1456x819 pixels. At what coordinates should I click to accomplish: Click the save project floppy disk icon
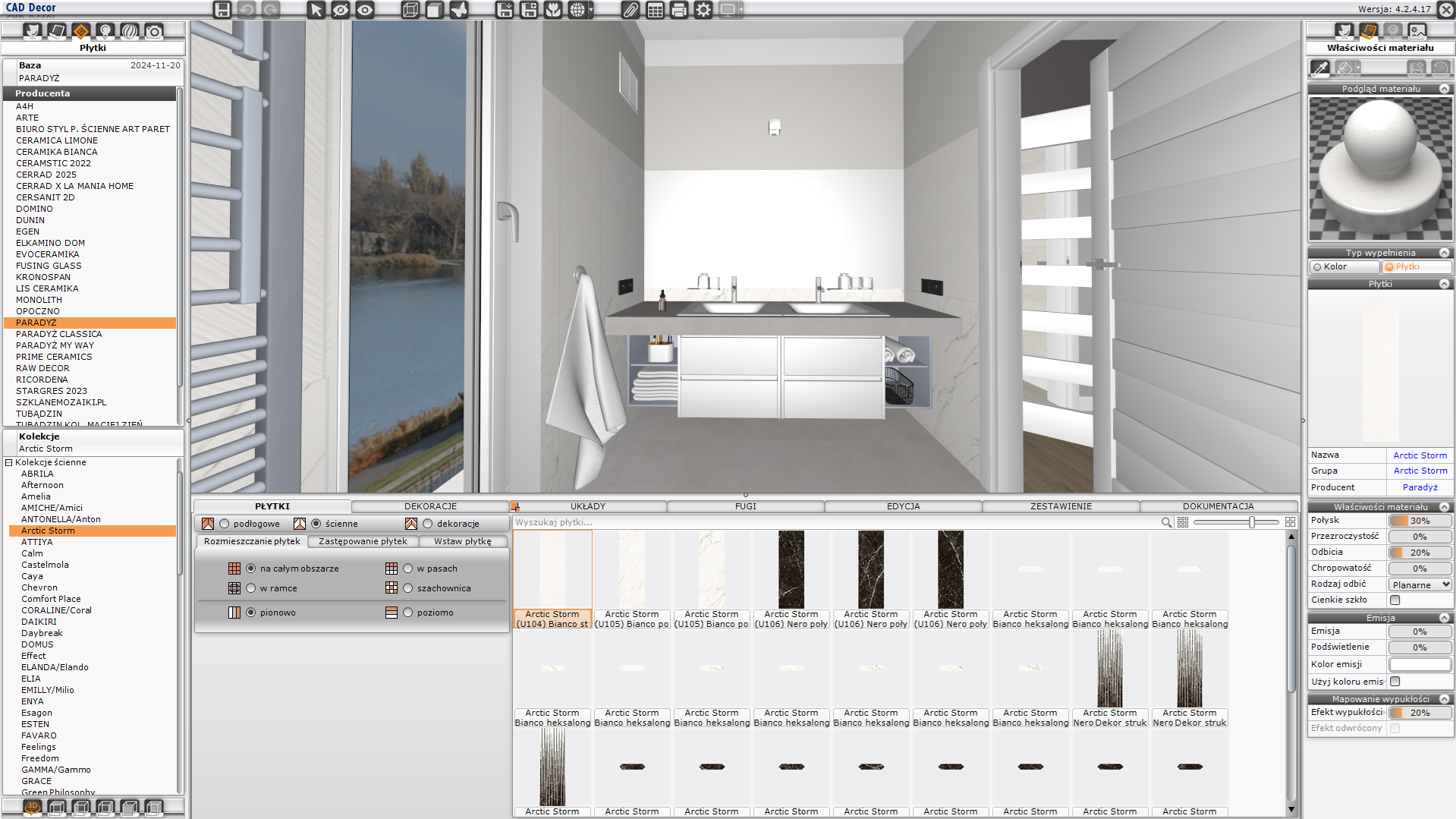222,10
